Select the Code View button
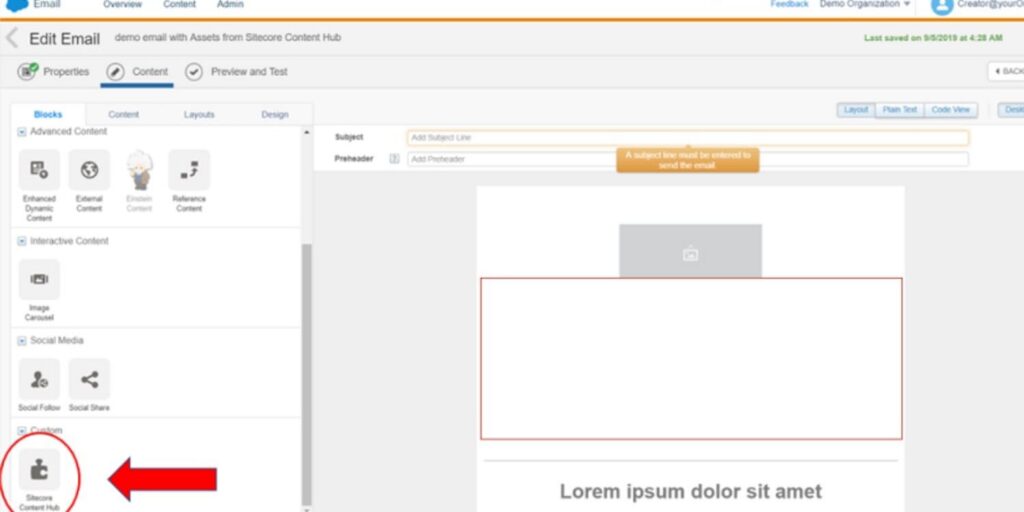The image size is (1024, 512). [x=951, y=110]
